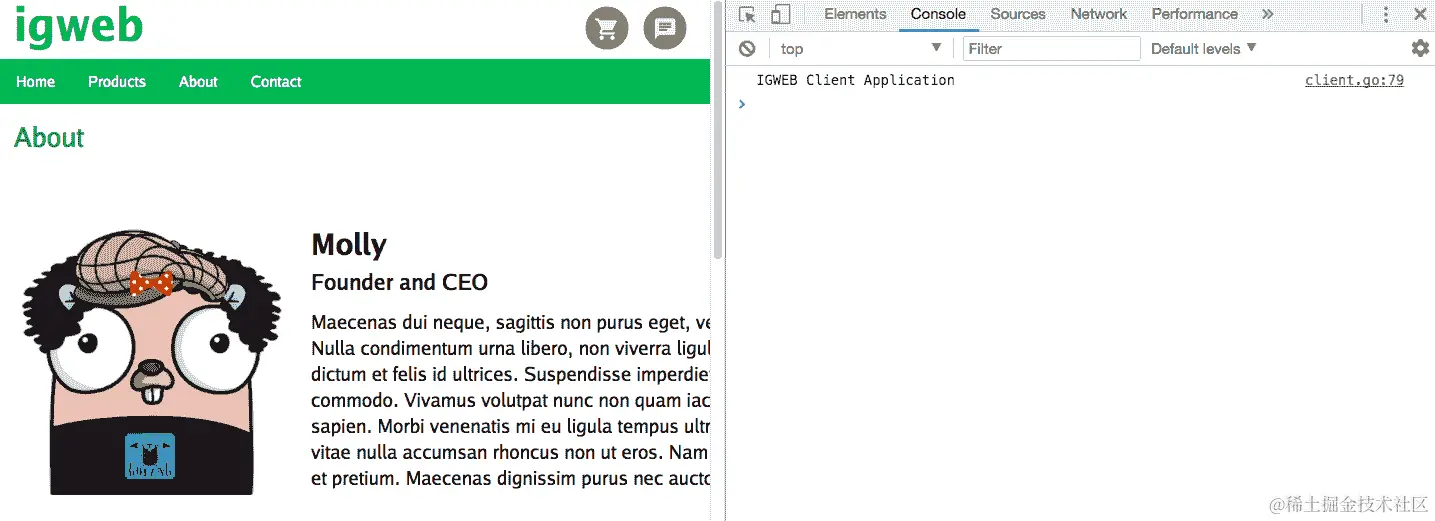Image resolution: width=1435 pixels, height=521 pixels.
Task: Expand the Default levels dropdown
Action: pos(1204,48)
